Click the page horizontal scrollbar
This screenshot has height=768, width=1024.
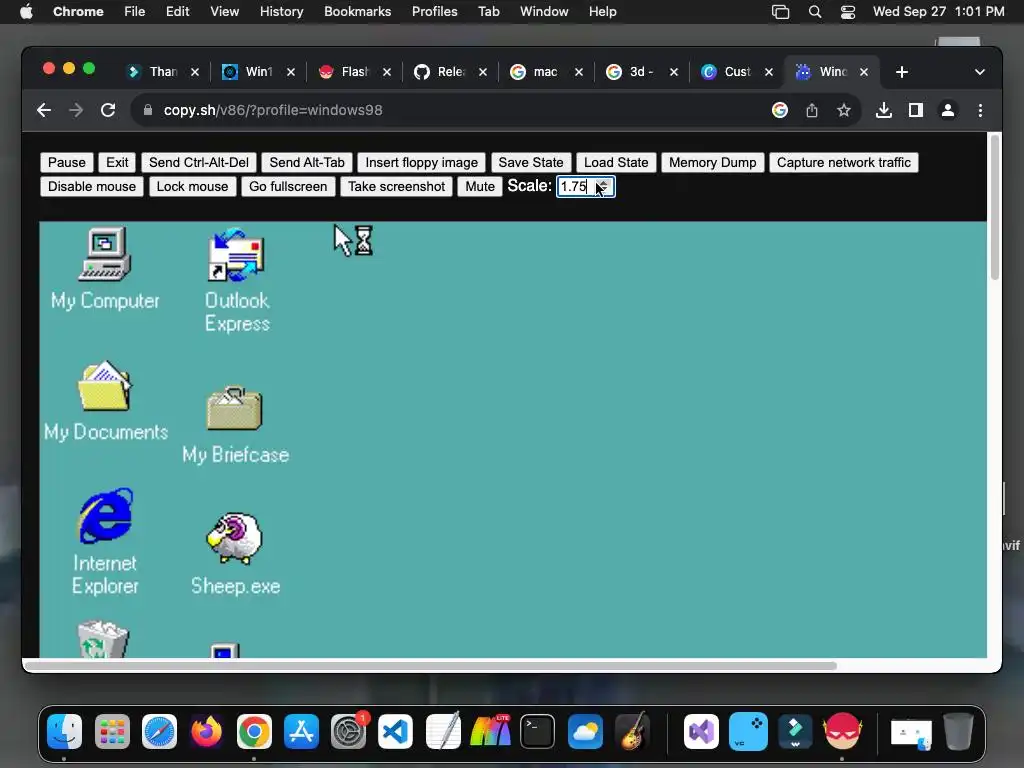point(431,665)
